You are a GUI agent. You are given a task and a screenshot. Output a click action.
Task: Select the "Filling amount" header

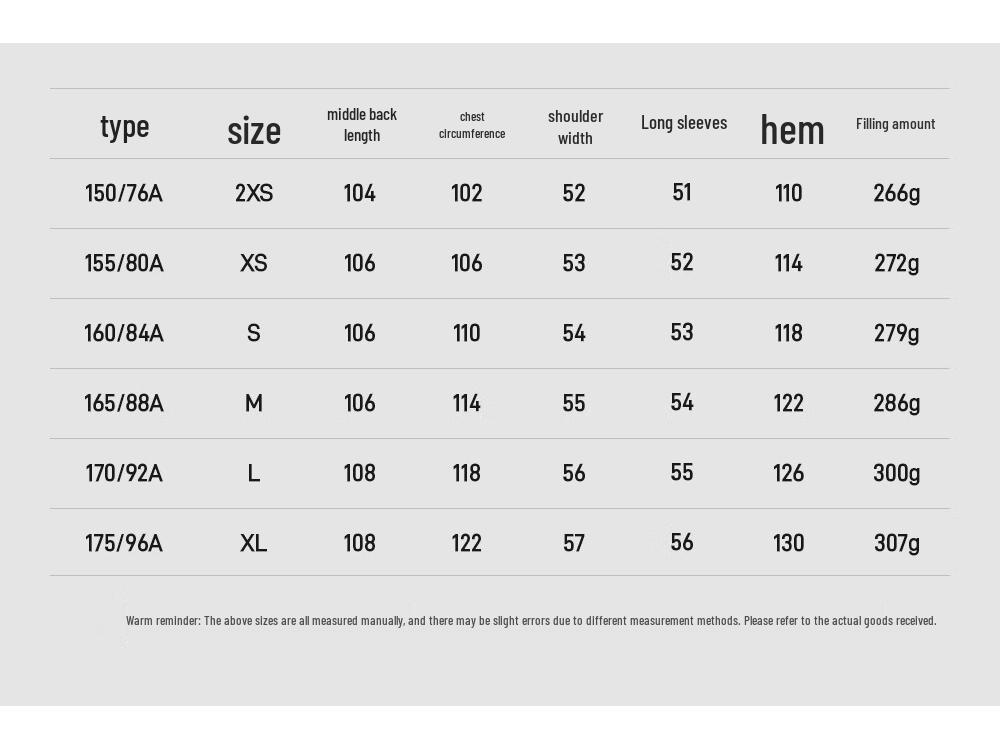pyautogui.click(x=895, y=124)
